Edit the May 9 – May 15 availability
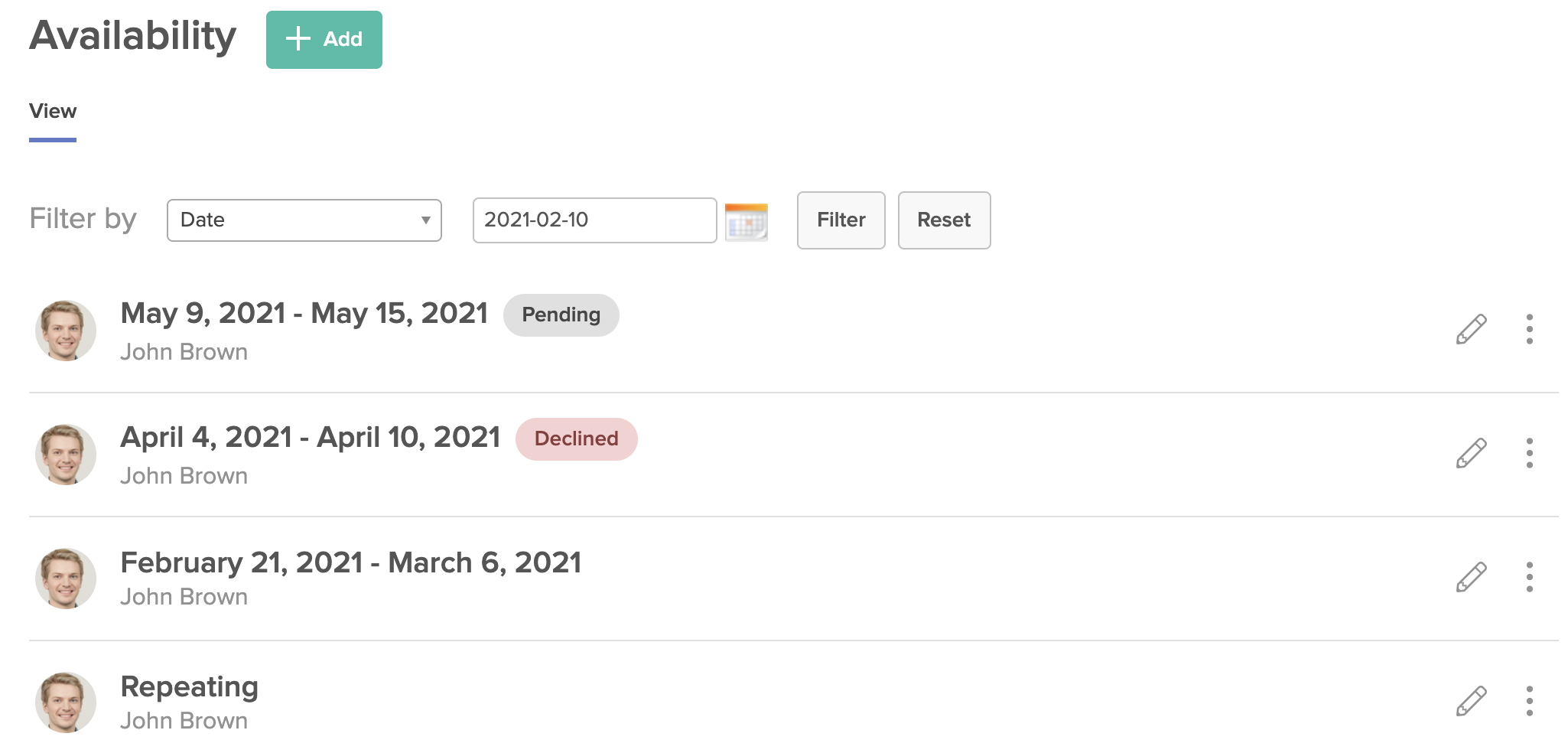Screen dimensions: 1568x753 coord(1470,329)
